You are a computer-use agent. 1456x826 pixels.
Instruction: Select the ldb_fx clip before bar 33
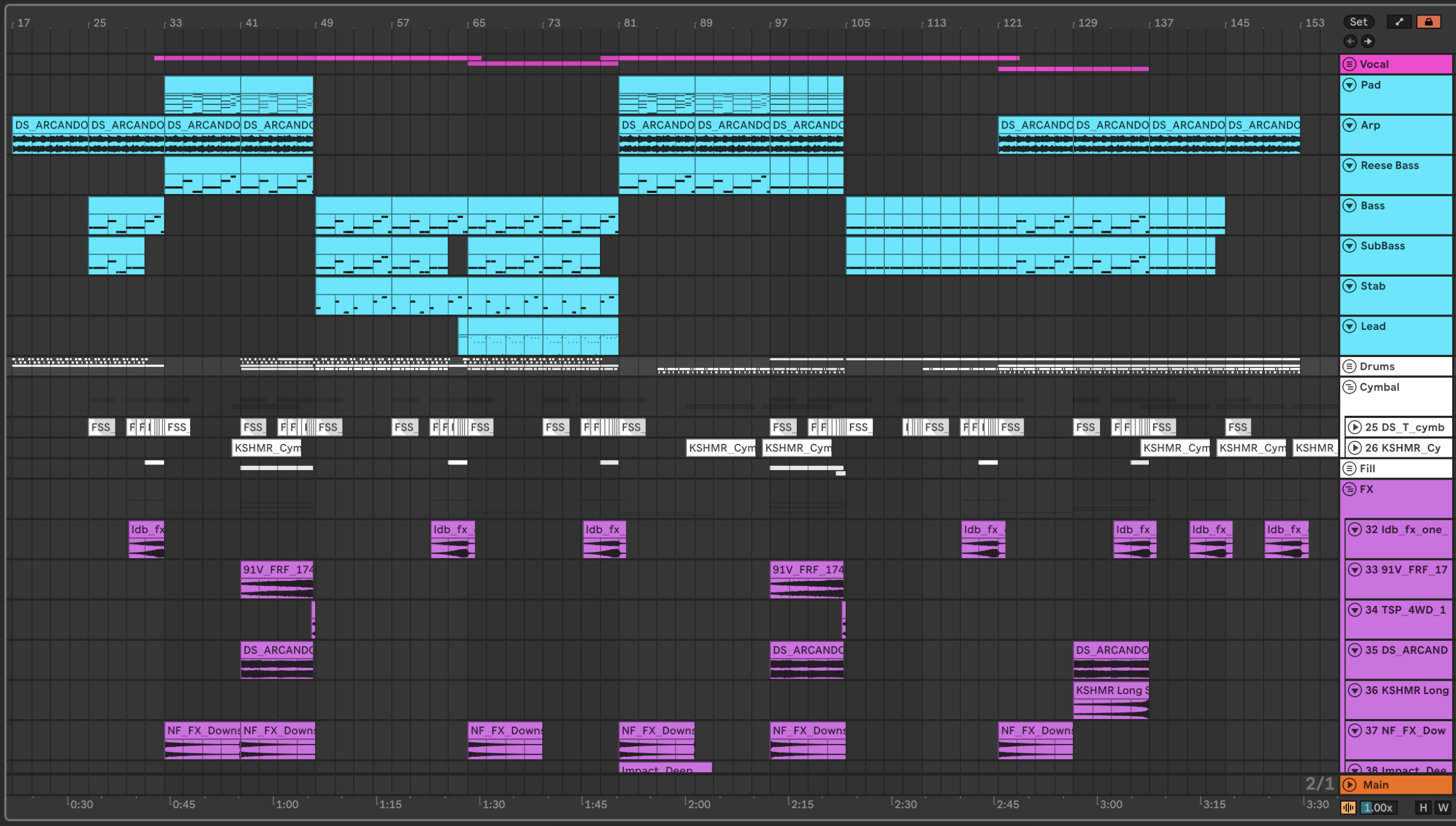point(146,539)
